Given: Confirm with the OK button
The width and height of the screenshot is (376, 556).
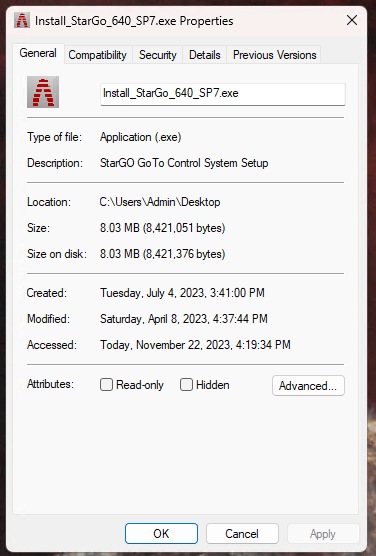Looking at the screenshot, I should [x=161, y=533].
